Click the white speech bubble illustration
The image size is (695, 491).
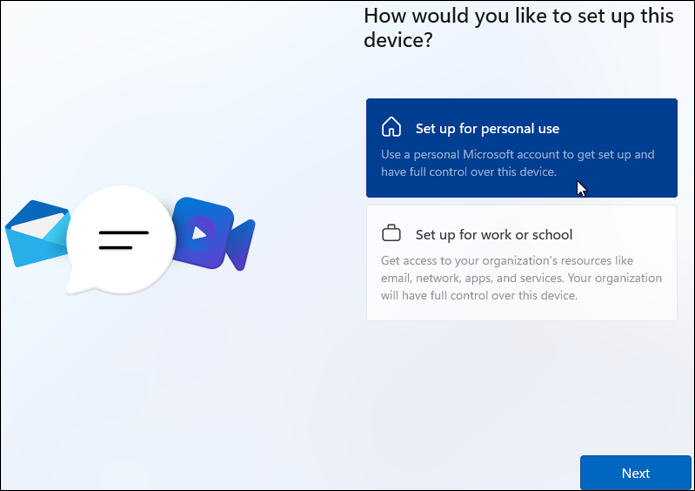coord(120,240)
